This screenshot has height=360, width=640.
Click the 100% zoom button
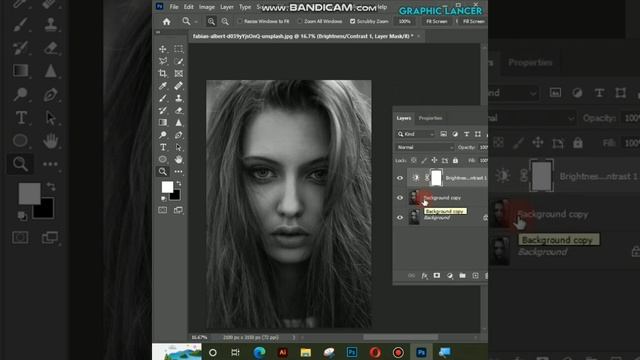[404, 21]
